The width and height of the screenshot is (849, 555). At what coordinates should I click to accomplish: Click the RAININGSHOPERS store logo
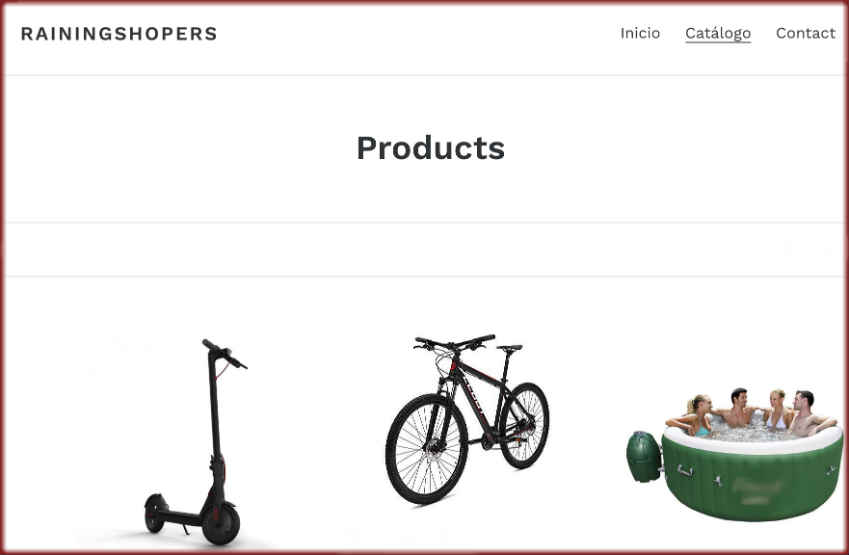(x=119, y=34)
